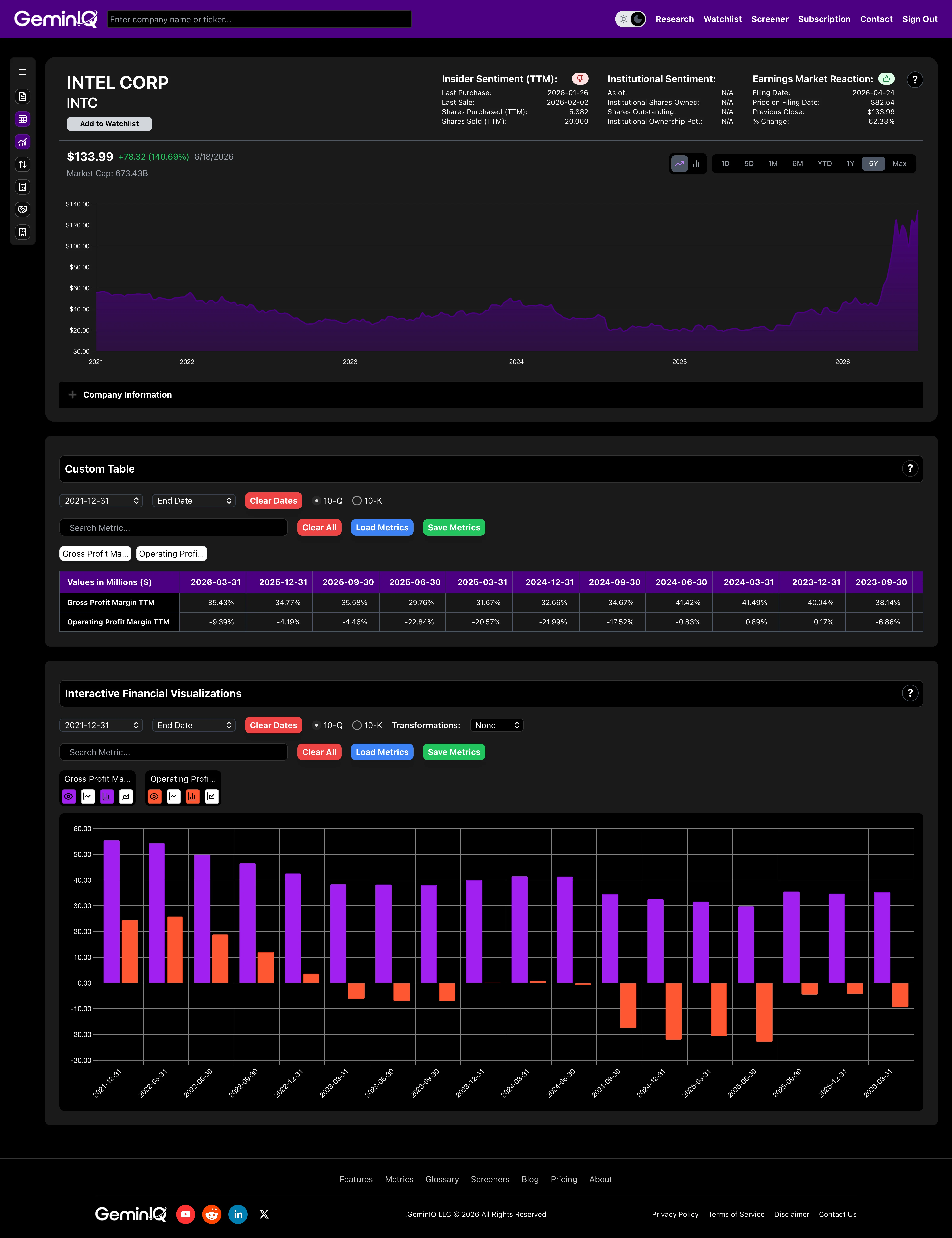Screen dimensions: 952x1238
Task: Switch price chart to candlestick bar icon
Action: (696, 164)
